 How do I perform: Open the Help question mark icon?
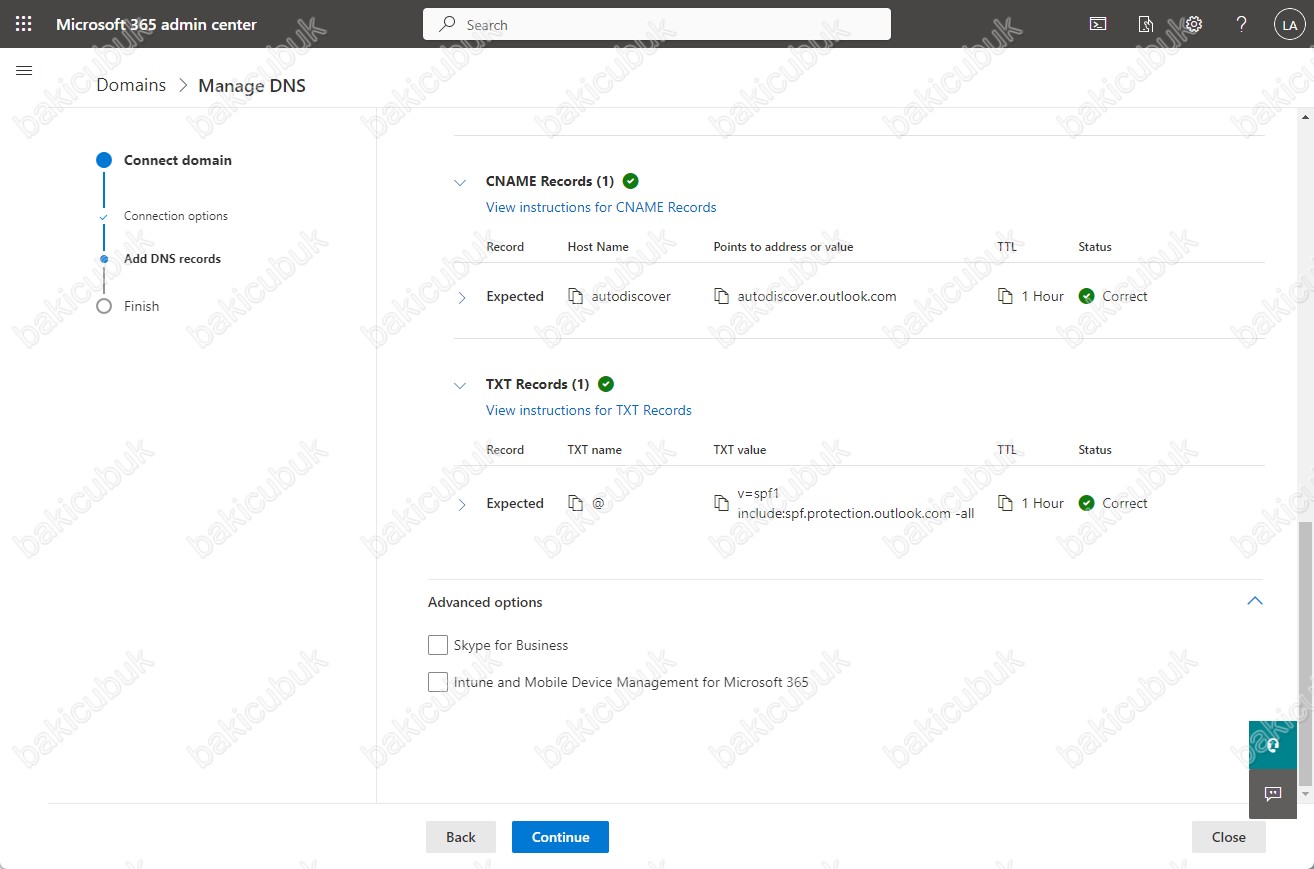point(1242,24)
